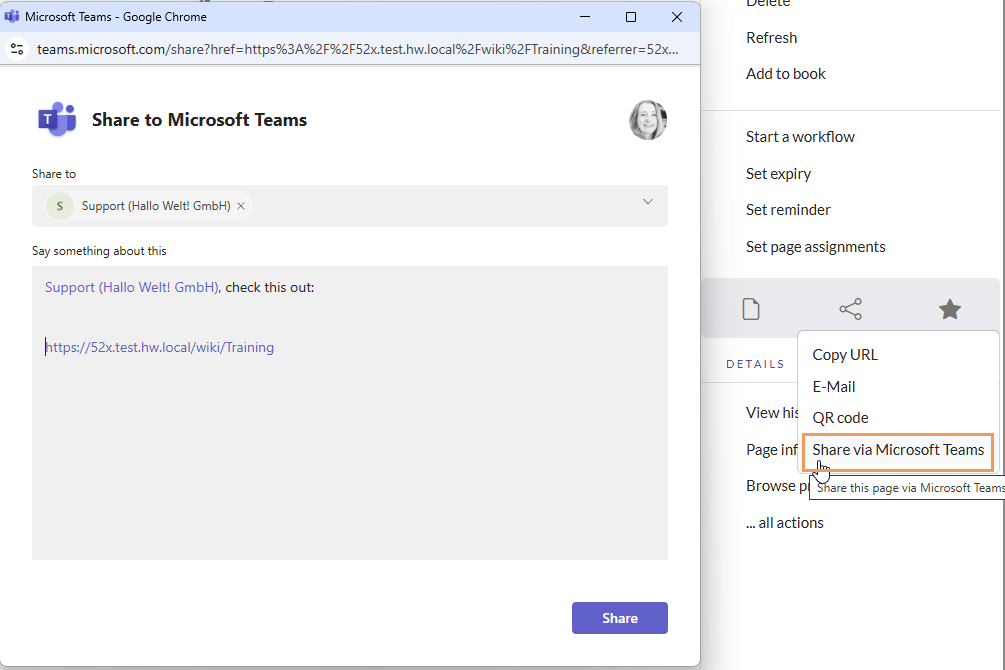This screenshot has width=1005, height=670.
Task: Click the star favorite icon
Action: [x=949, y=309]
